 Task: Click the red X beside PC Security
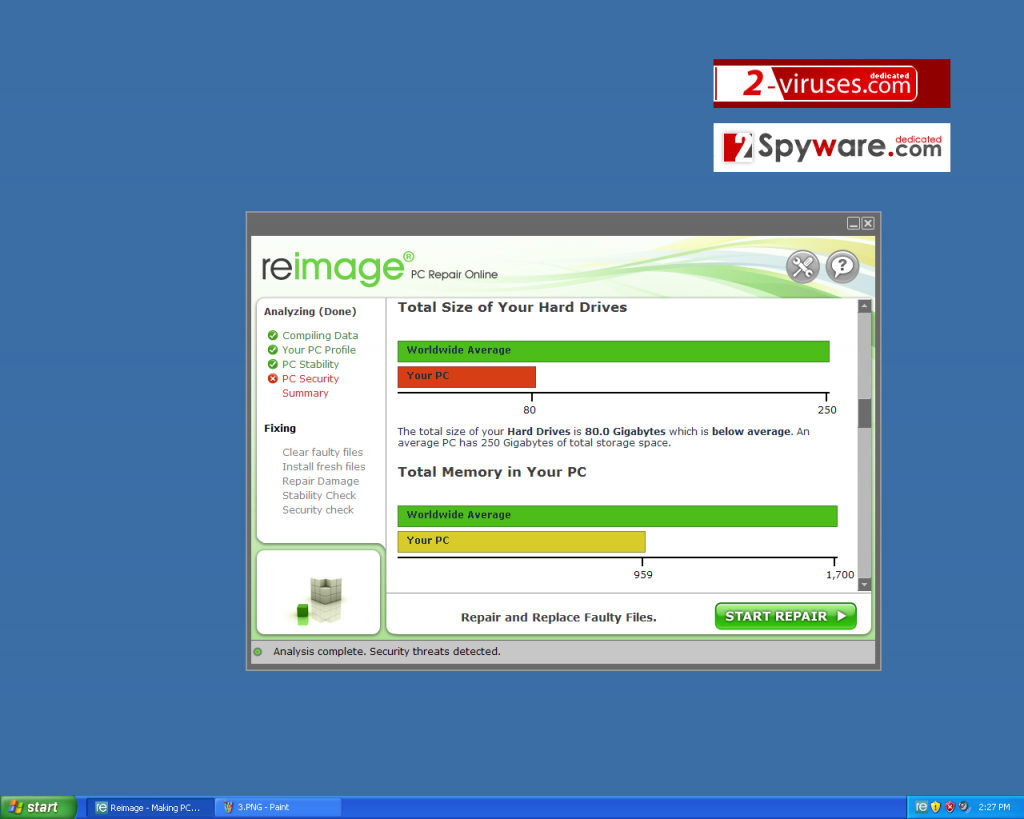coord(273,379)
